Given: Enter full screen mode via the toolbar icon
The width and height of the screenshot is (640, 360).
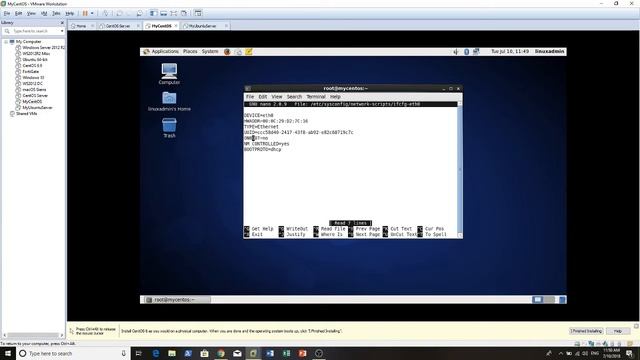Looking at the screenshot, I should [x=173, y=13].
